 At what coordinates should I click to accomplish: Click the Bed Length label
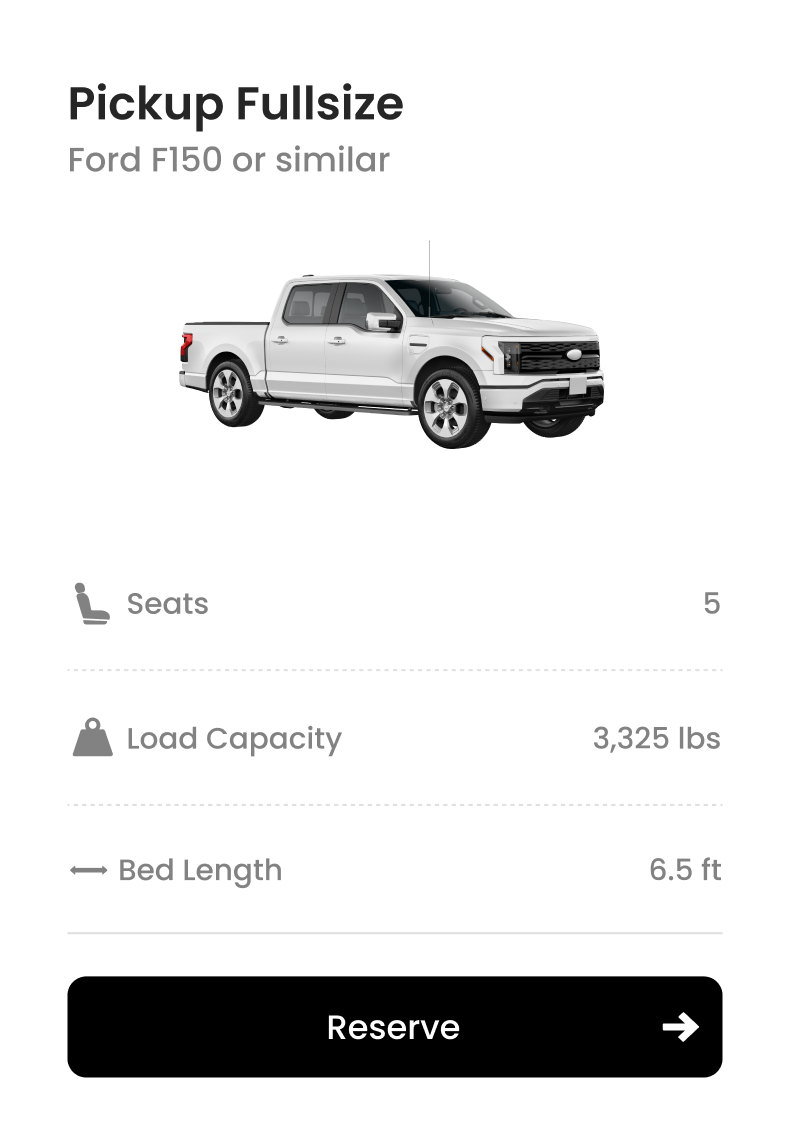pos(200,871)
